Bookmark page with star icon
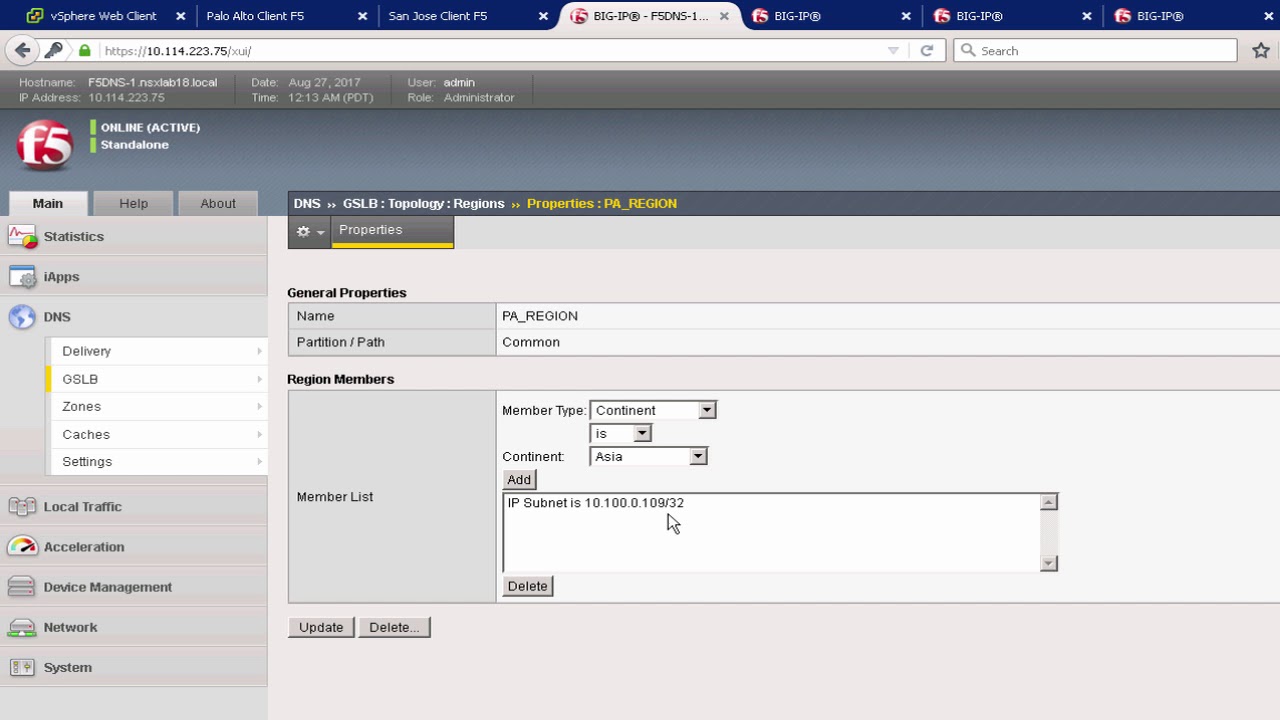Screen dimensions: 1280x720 click(1261, 51)
